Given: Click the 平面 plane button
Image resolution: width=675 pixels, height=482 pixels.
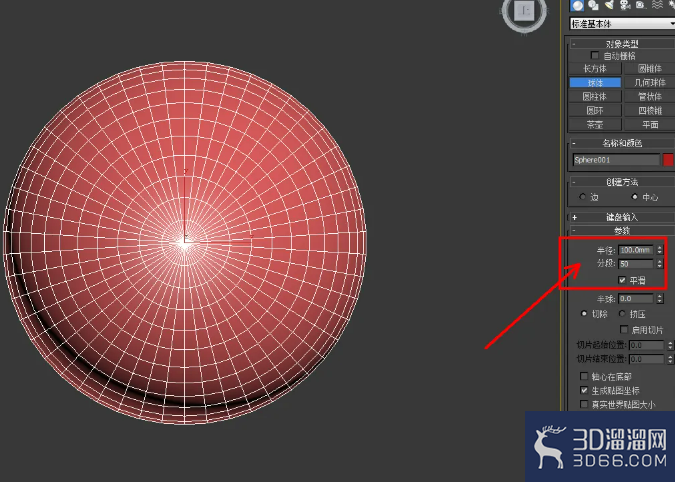Looking at the screenshot, I should pos(650,125).
